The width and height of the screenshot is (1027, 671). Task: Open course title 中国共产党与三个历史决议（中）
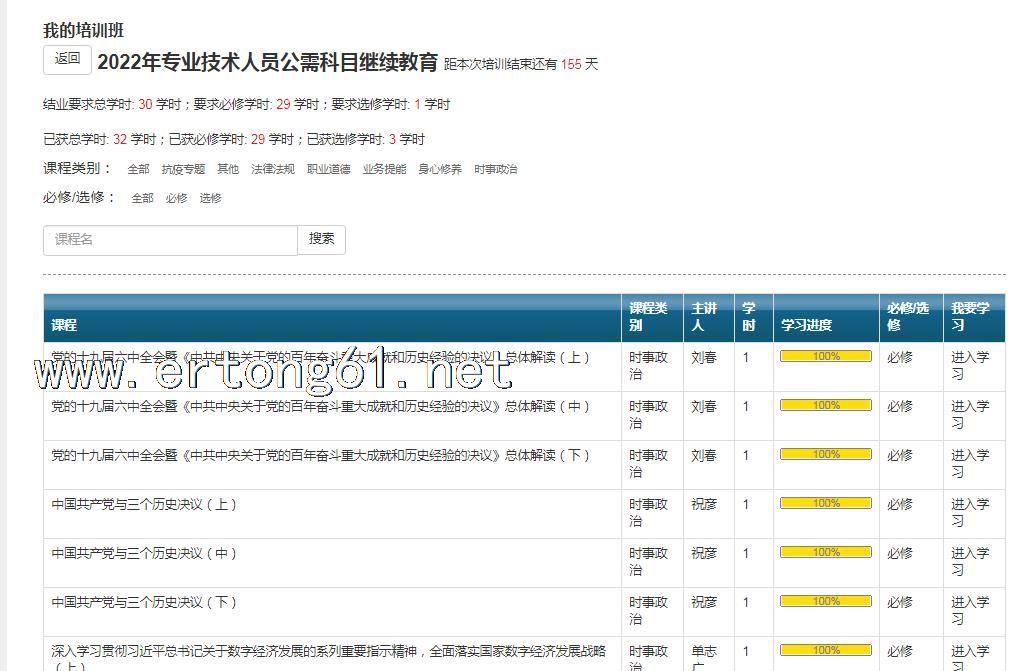(x=145, y=553)
